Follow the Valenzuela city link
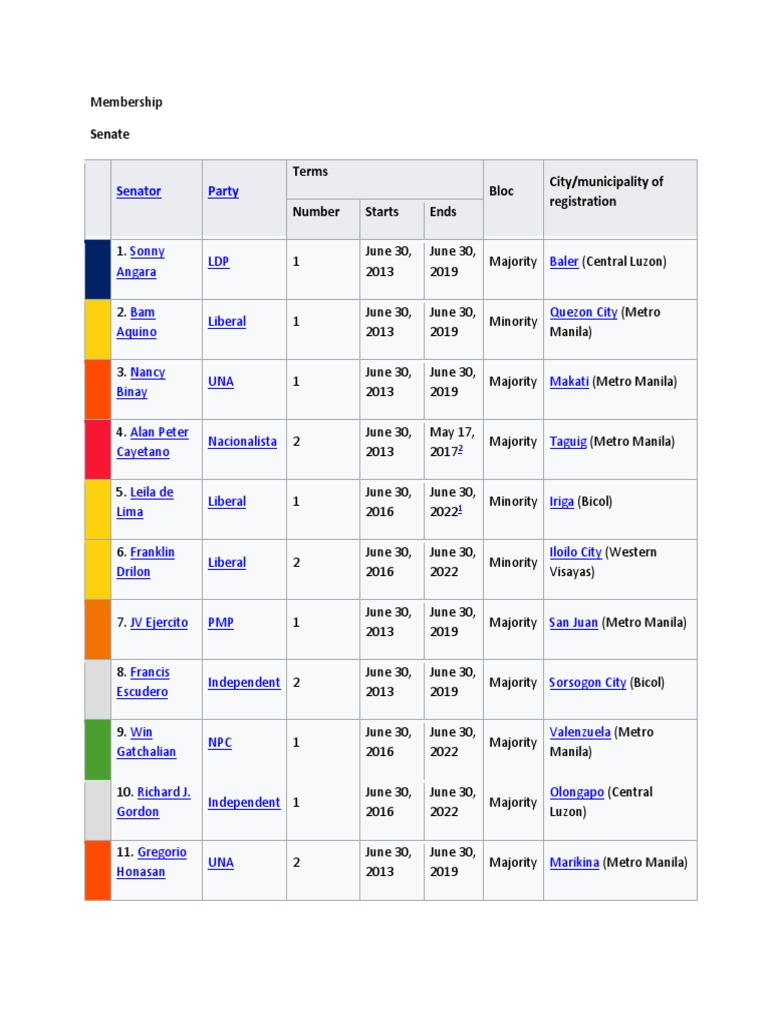The image size is (768, 1024). [580, 733]
